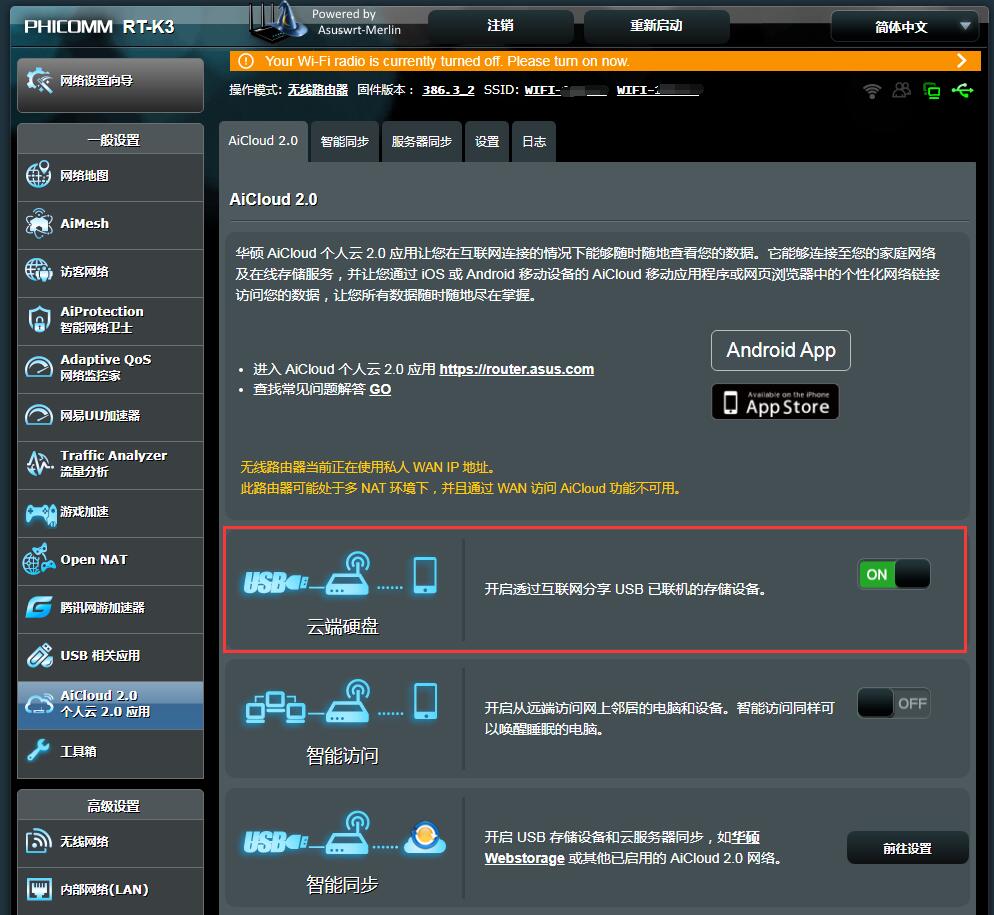Switch to the 智能同步 tab

pos(345,141)
